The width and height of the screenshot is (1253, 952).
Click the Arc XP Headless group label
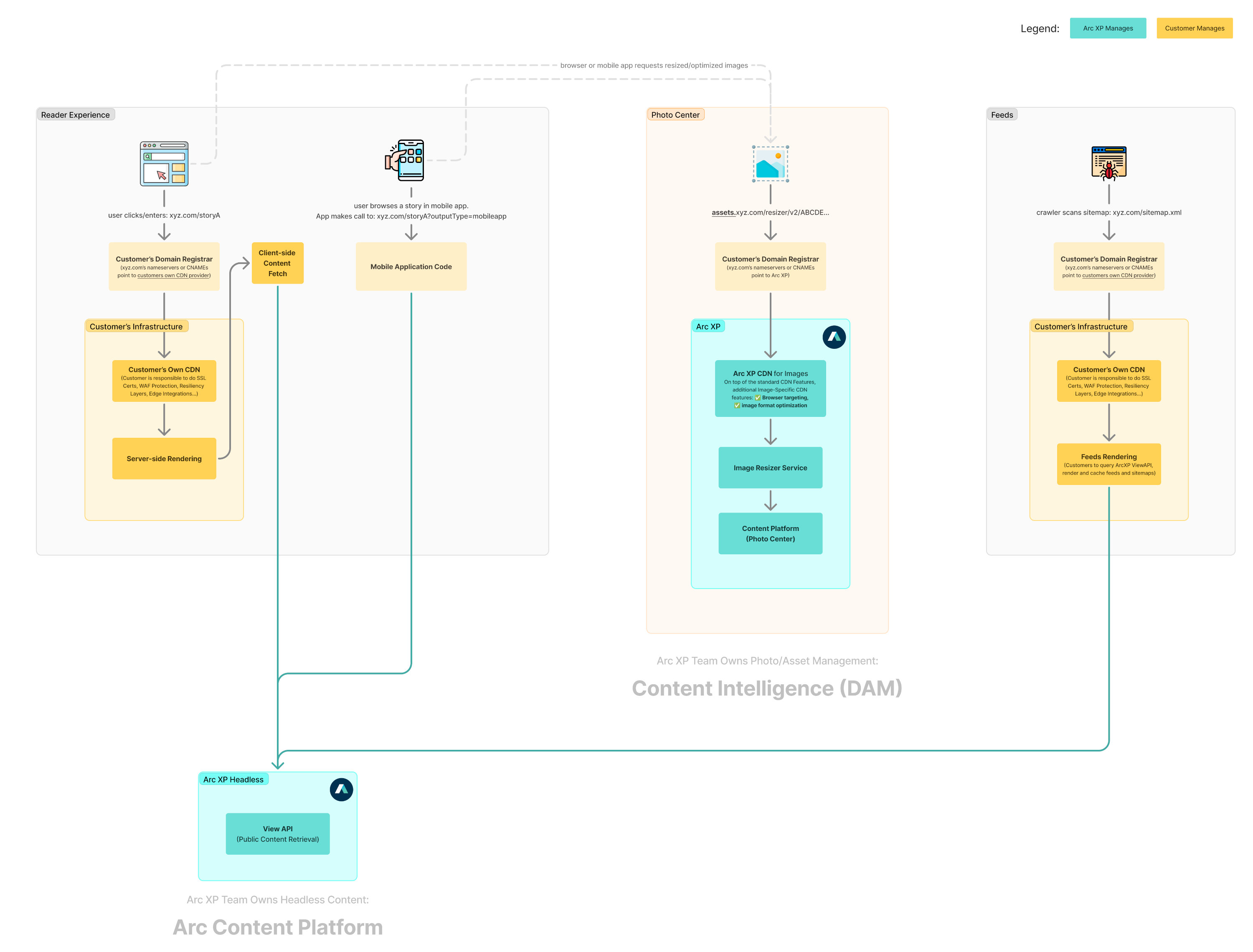[x=233, y=780]
